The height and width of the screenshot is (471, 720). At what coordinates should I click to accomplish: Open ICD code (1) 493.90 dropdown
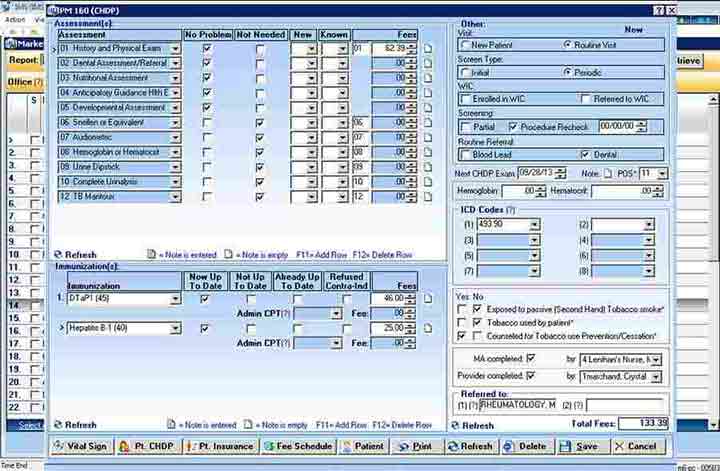coord(534,225)
